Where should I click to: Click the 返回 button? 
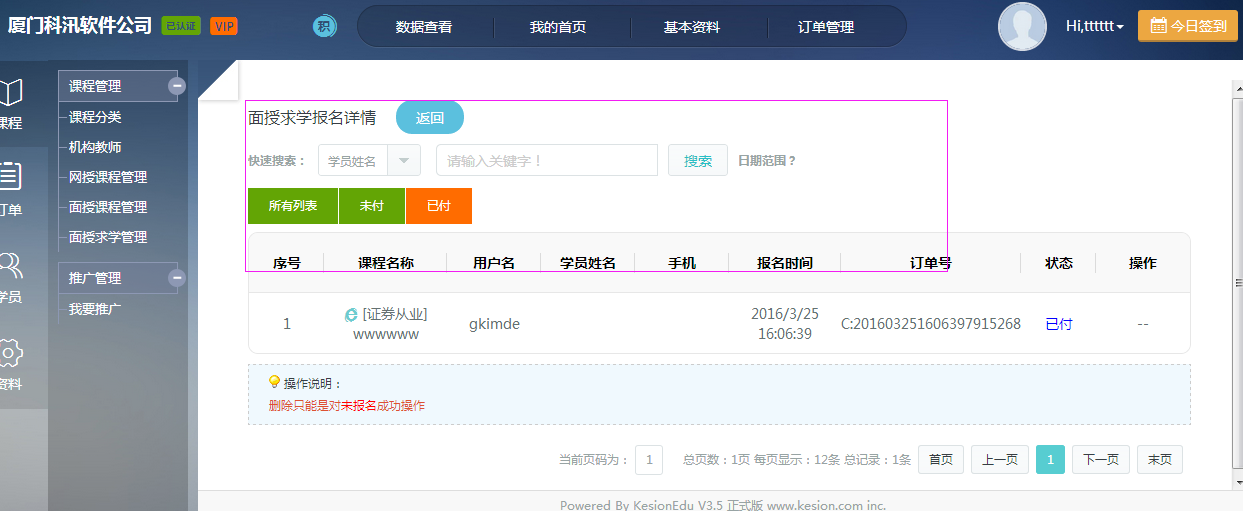tap(430, 118)
